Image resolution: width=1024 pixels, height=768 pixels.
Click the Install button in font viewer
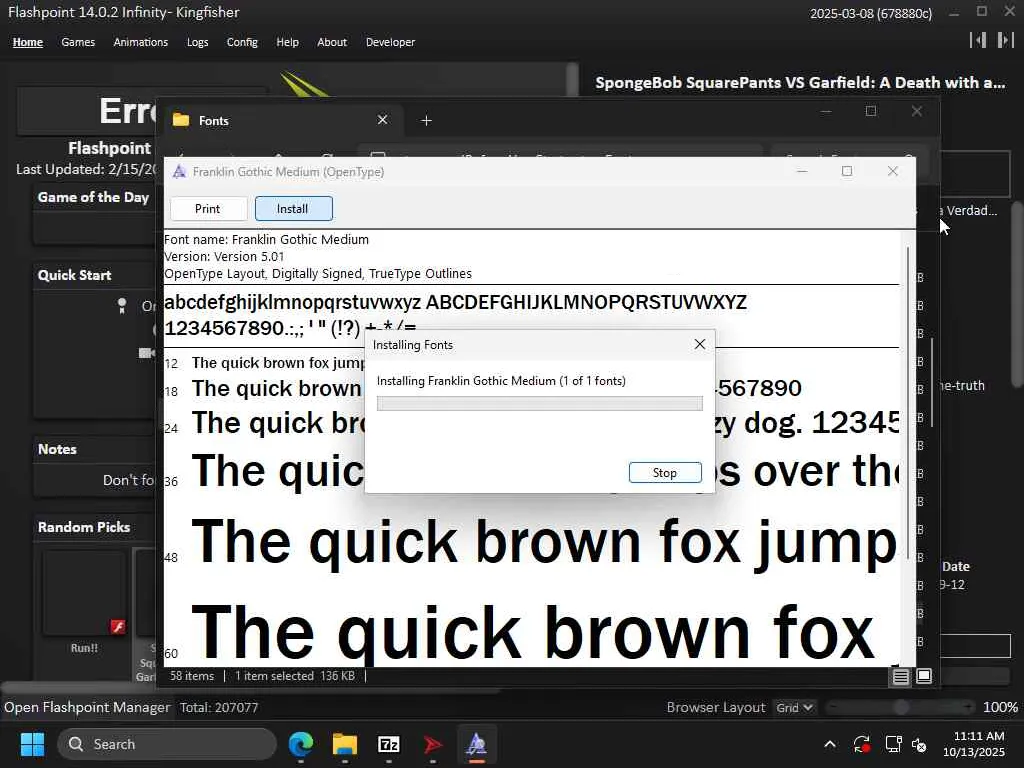293,209
